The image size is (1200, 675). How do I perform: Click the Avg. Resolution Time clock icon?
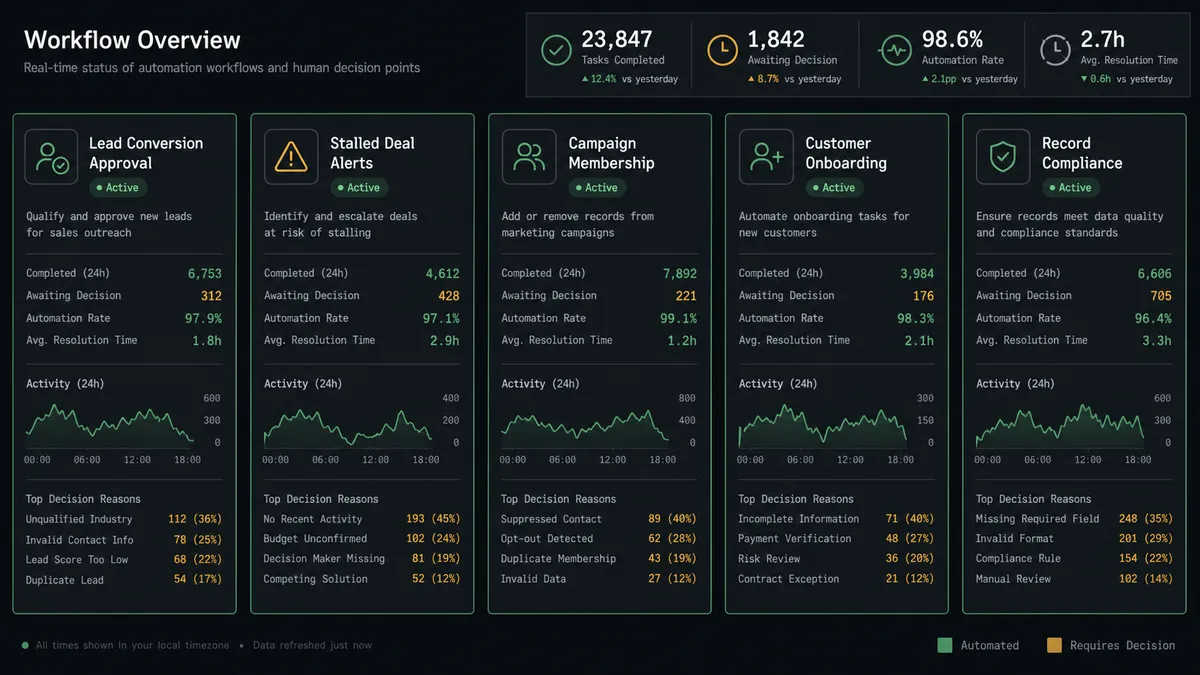[1054, 50]
